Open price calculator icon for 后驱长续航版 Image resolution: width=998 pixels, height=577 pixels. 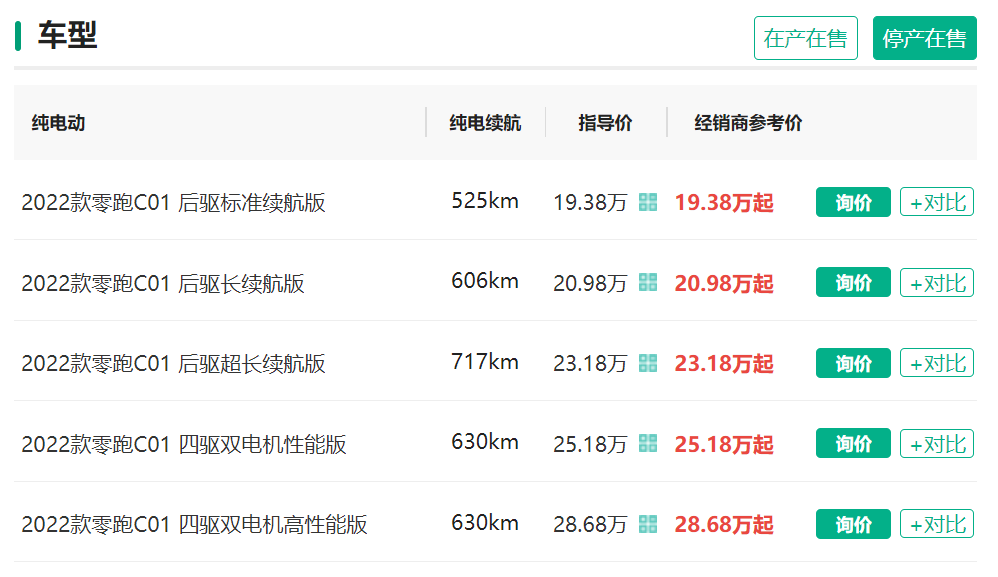coord(648,282)
